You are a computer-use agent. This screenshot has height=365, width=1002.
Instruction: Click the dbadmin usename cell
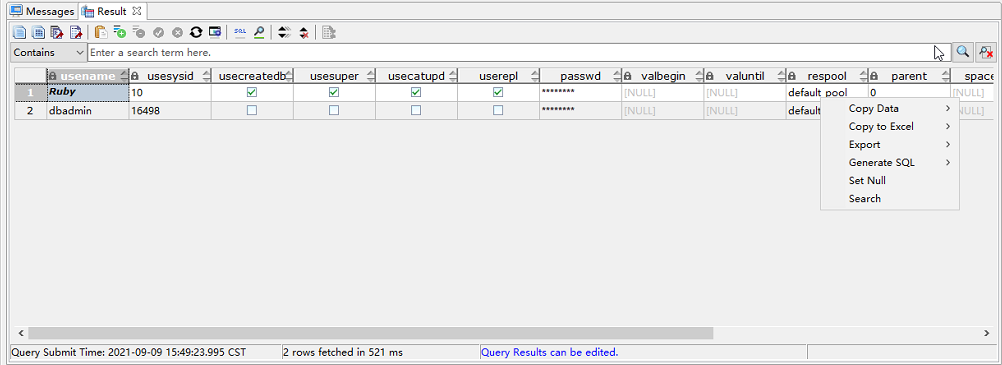(x=88, y=110)
